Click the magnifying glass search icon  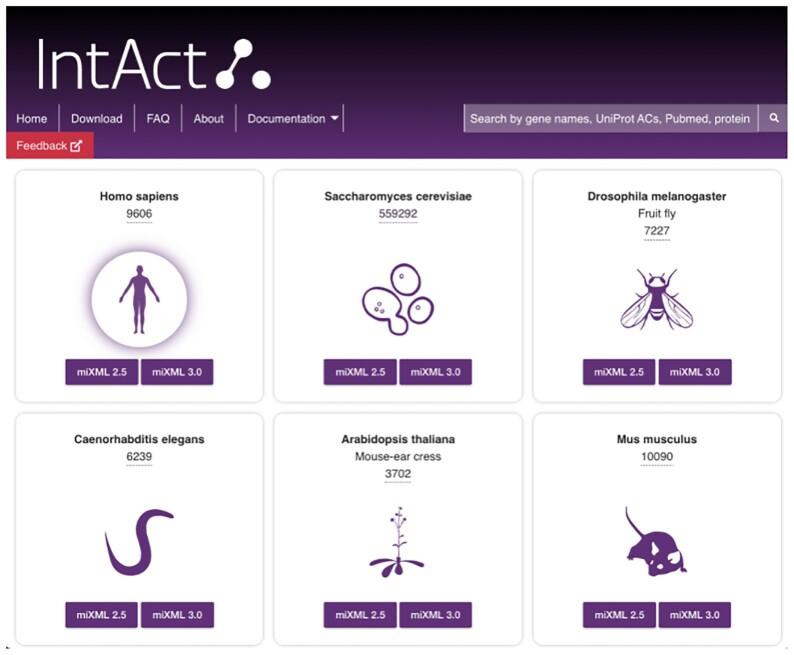point(773,118)
